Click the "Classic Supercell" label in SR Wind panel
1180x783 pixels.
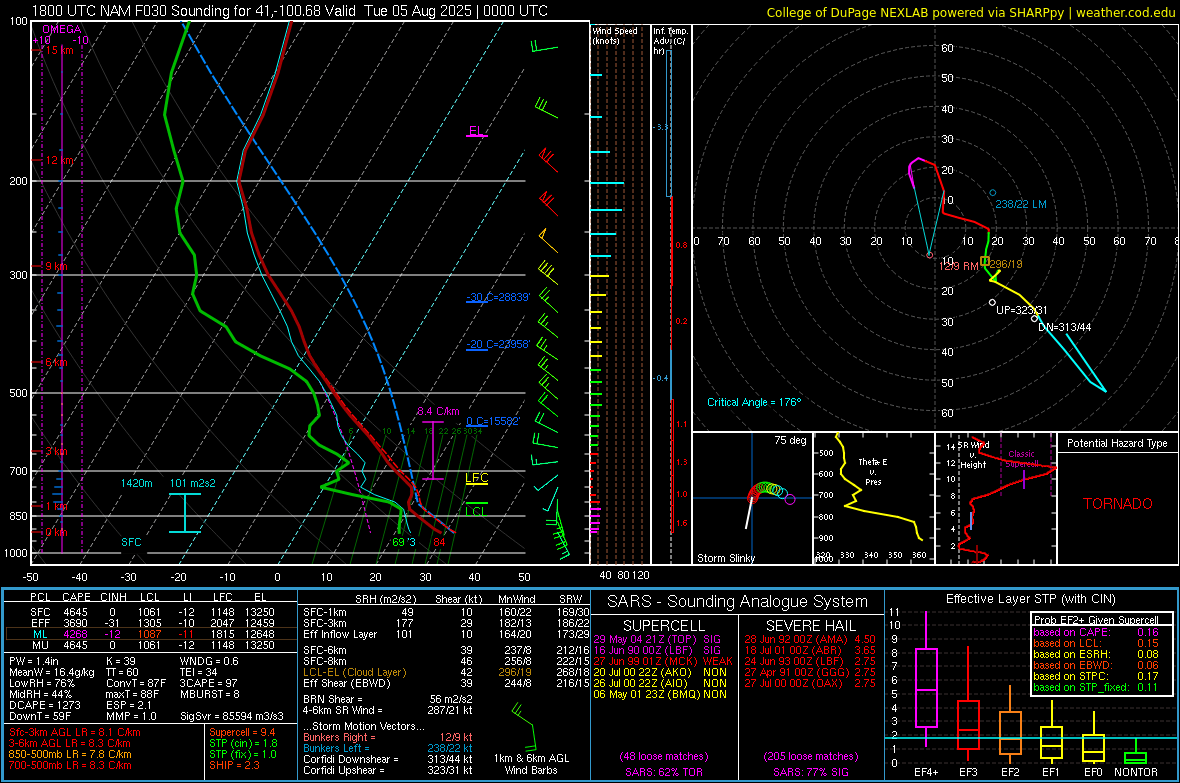[x=1021, y=459]
